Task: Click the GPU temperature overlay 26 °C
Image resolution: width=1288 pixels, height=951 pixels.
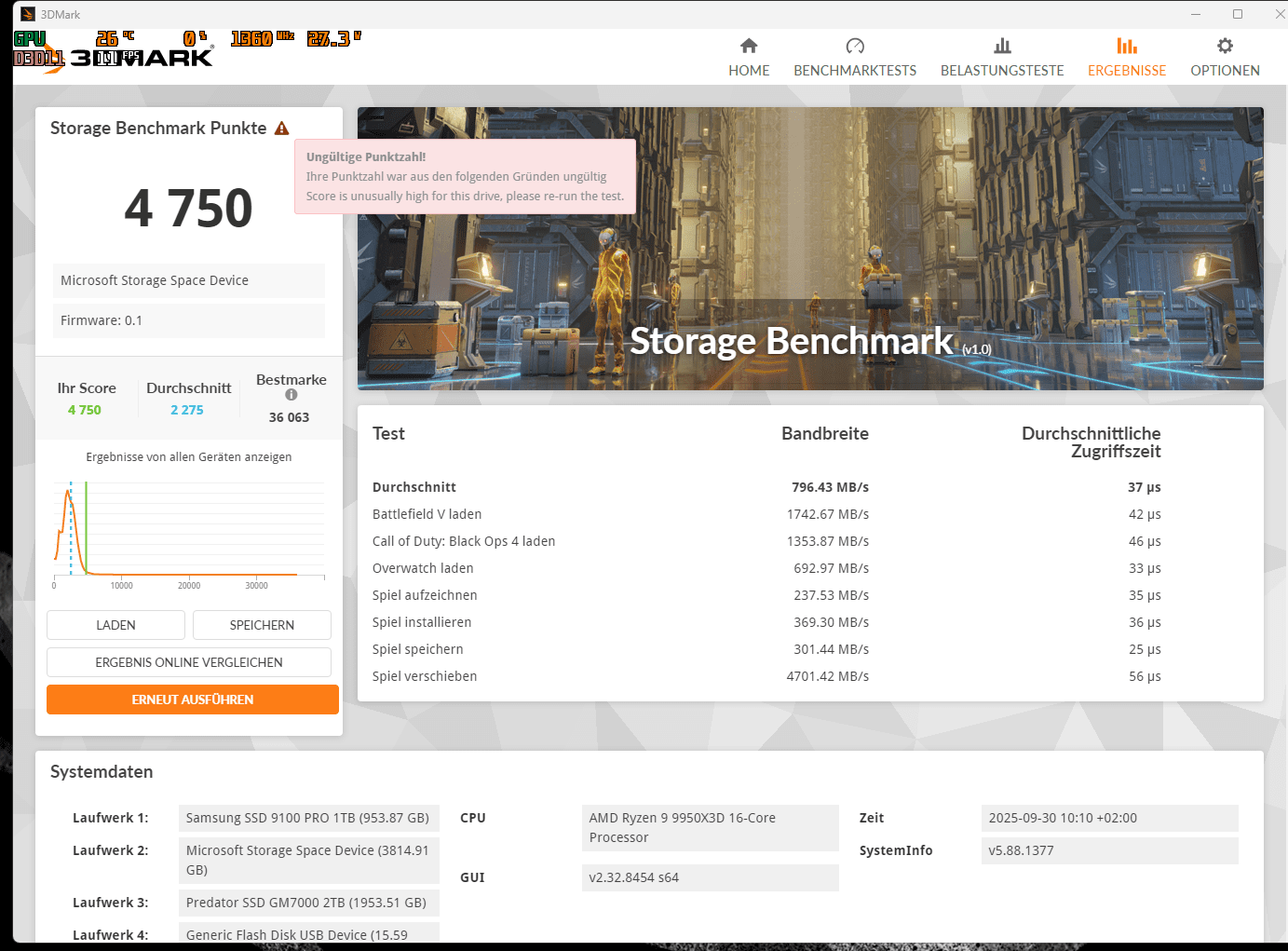Action: point(115,38)
